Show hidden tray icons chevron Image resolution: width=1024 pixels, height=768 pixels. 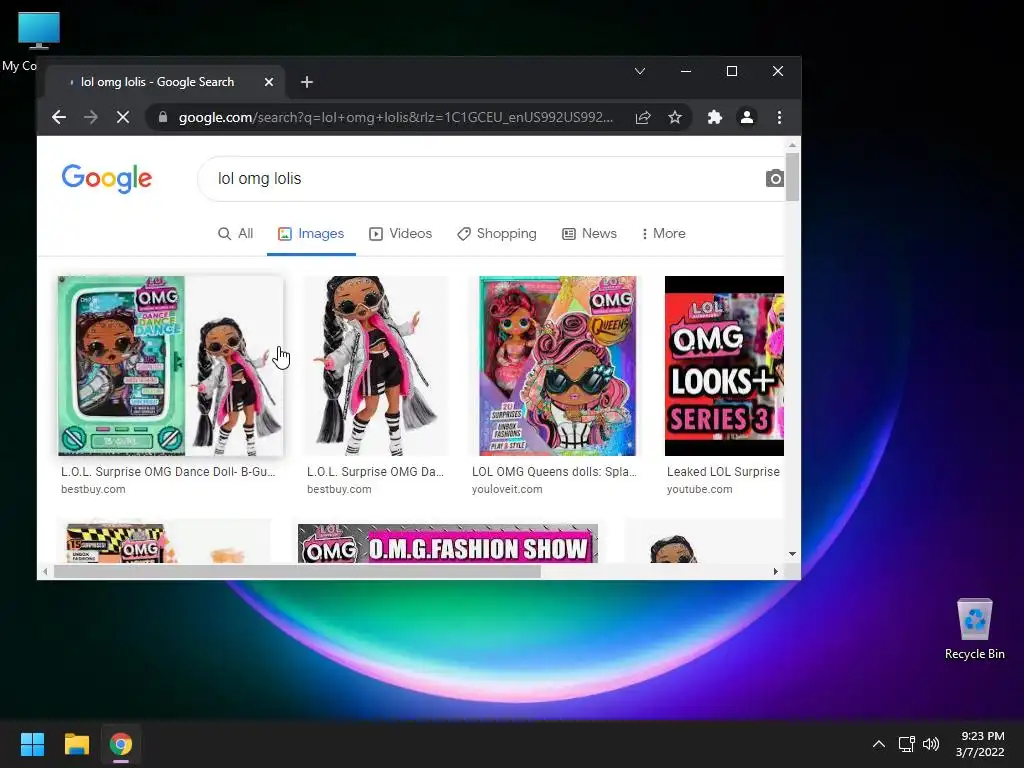click(x=879, y=744)
